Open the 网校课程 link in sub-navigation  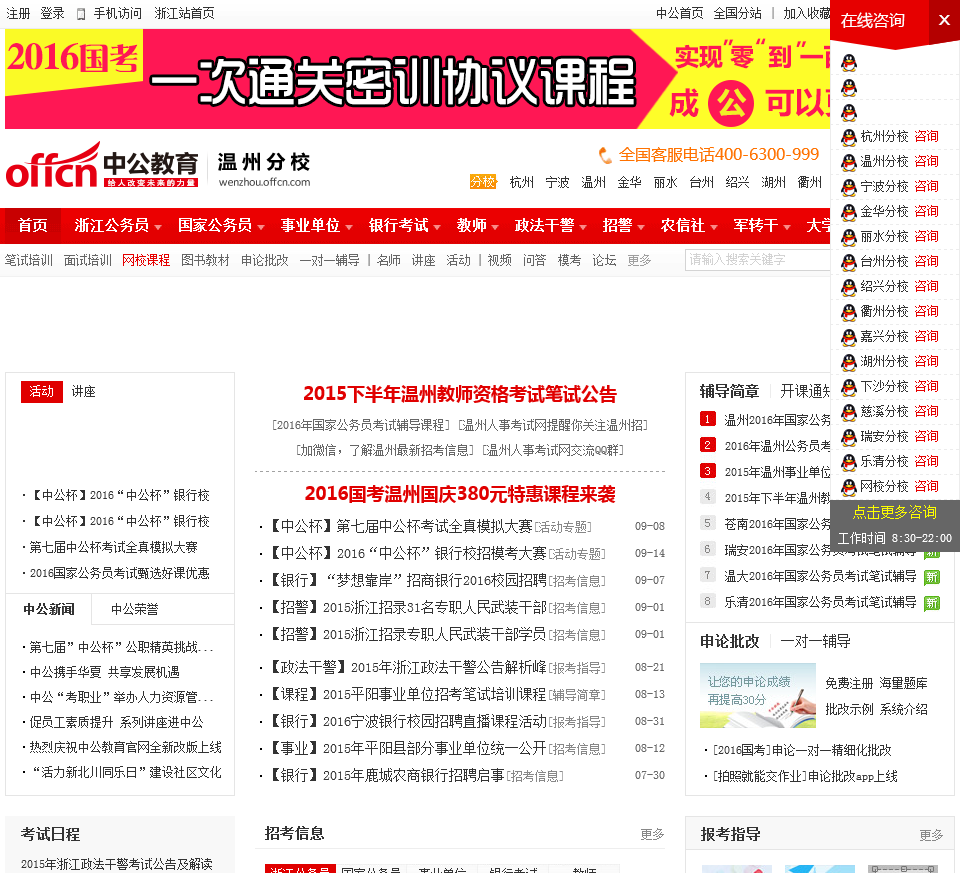(146, 261)
